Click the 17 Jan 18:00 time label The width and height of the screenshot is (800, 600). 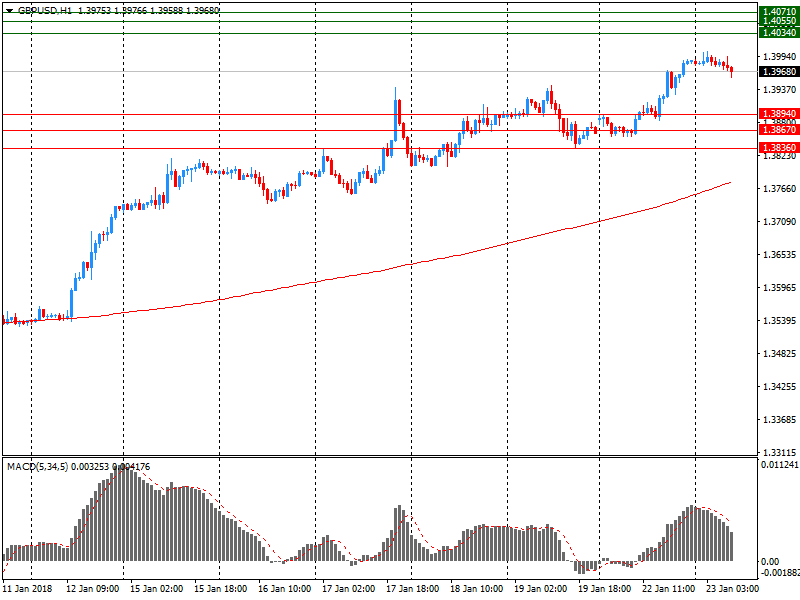[412, 588]
